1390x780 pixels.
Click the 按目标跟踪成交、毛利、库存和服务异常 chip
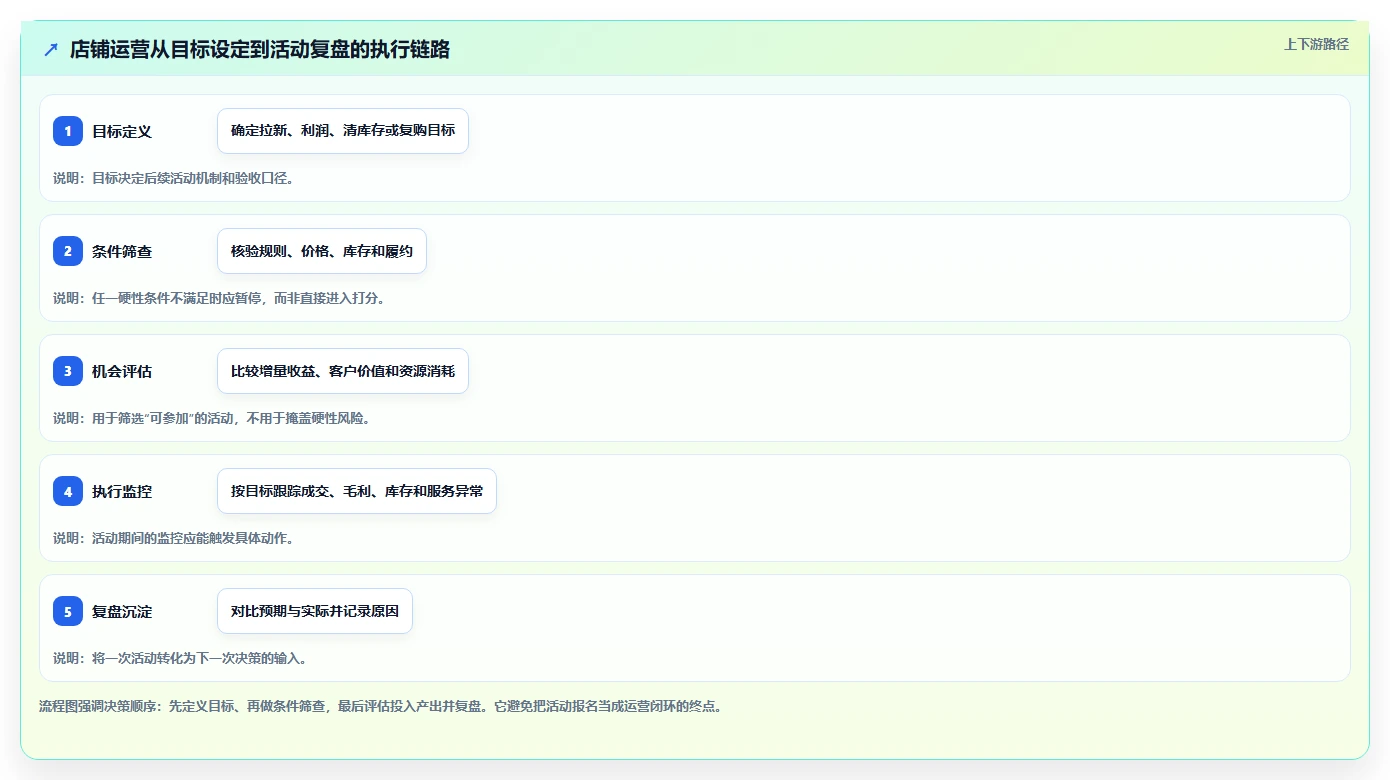(357, 491)
